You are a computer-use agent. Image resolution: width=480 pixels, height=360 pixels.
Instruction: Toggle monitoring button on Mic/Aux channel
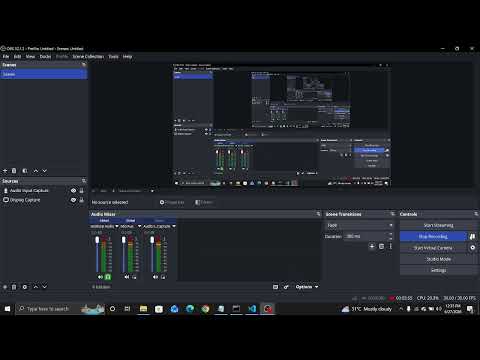coord(134,277)
